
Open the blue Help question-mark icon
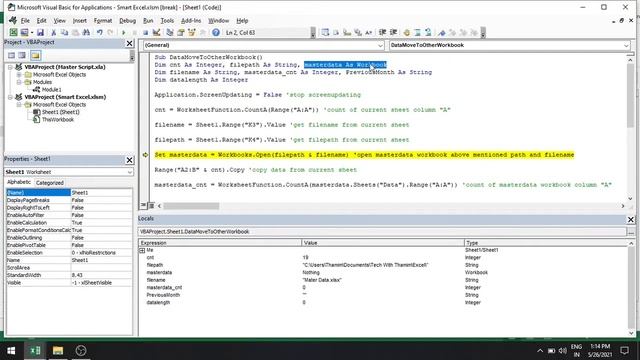coord(216,32)
